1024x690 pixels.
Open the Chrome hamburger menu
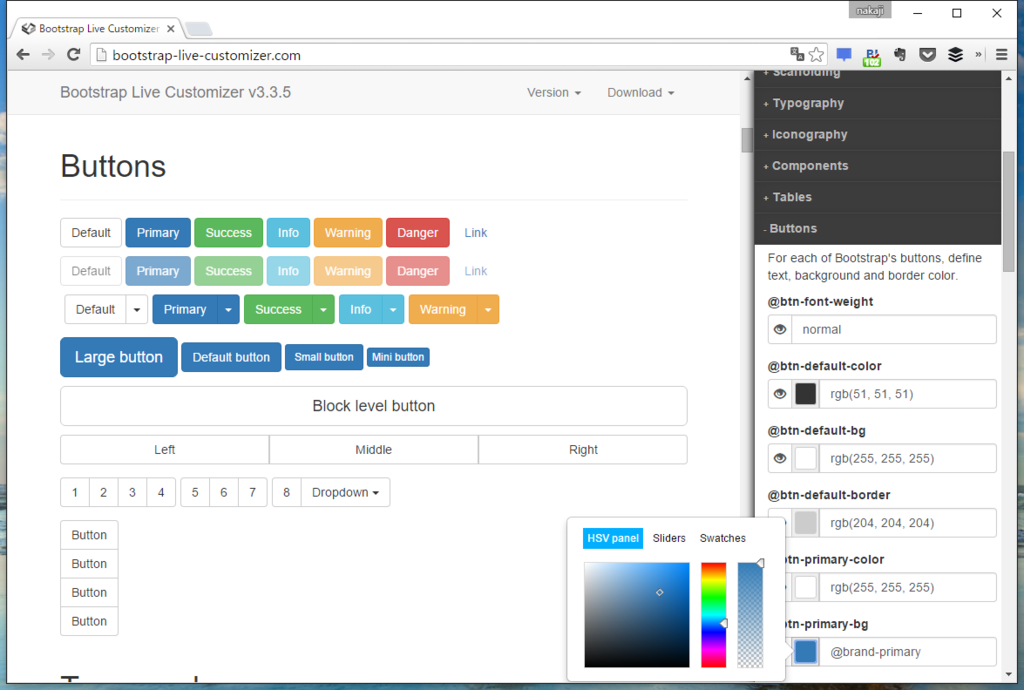pos(1001,55)
